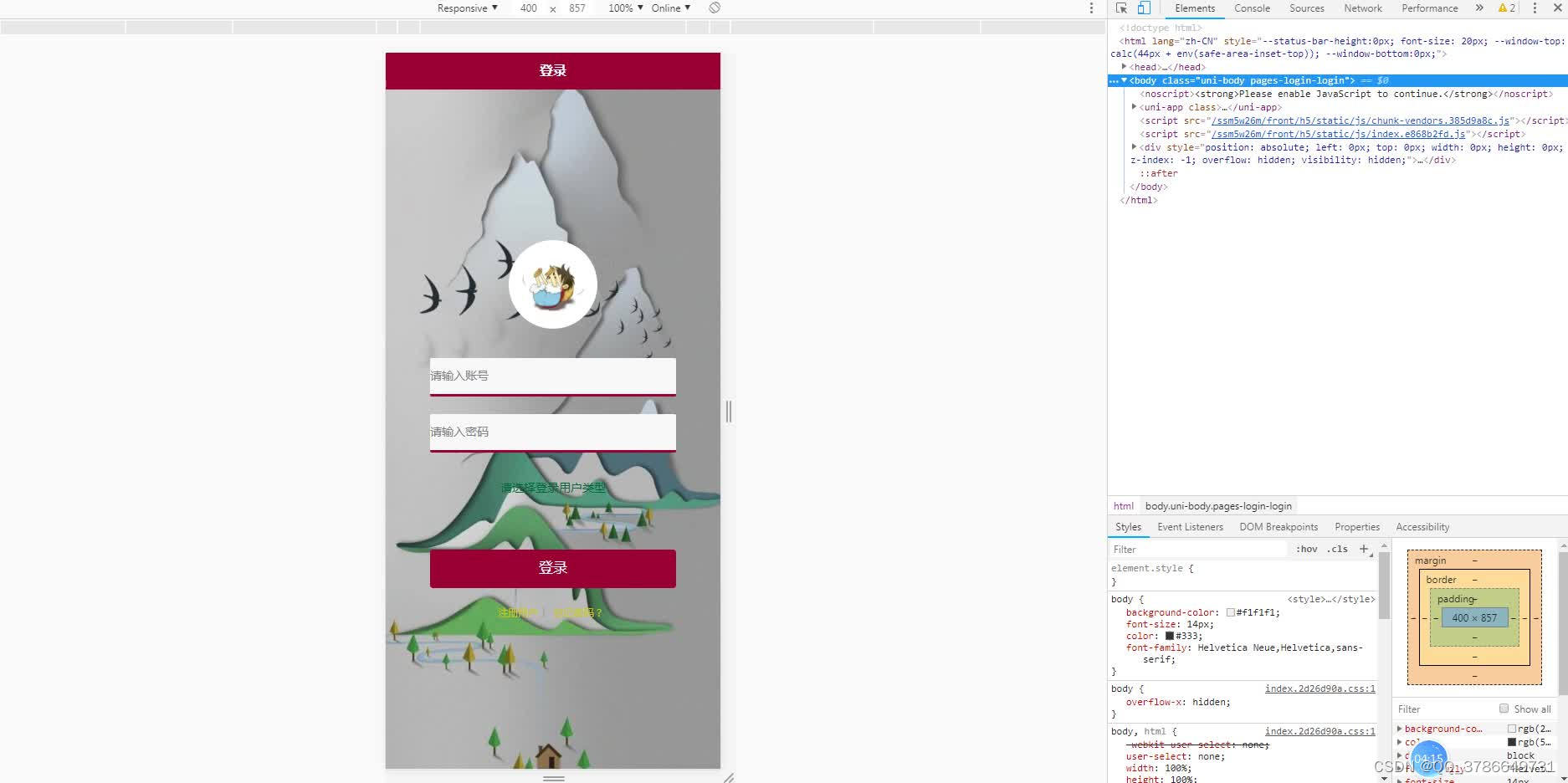The height and width of the screenshot is (783, 1568).
Task: Open the Sources tab
Action: click(x=1306, y=8)
